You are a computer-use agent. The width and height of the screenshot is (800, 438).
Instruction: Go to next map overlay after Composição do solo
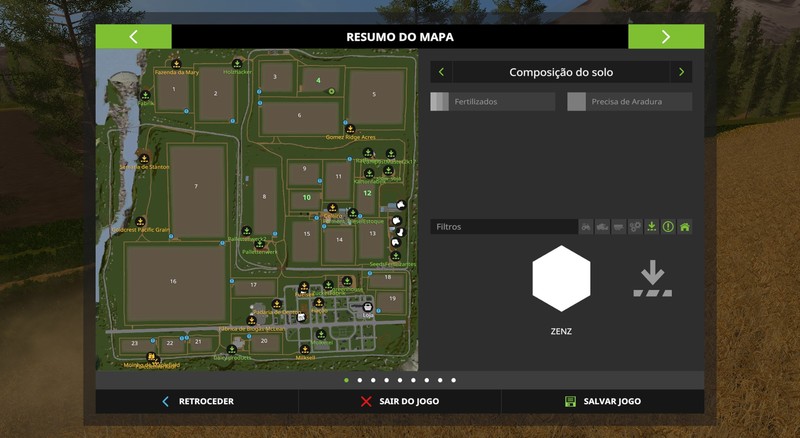[681, 72]
